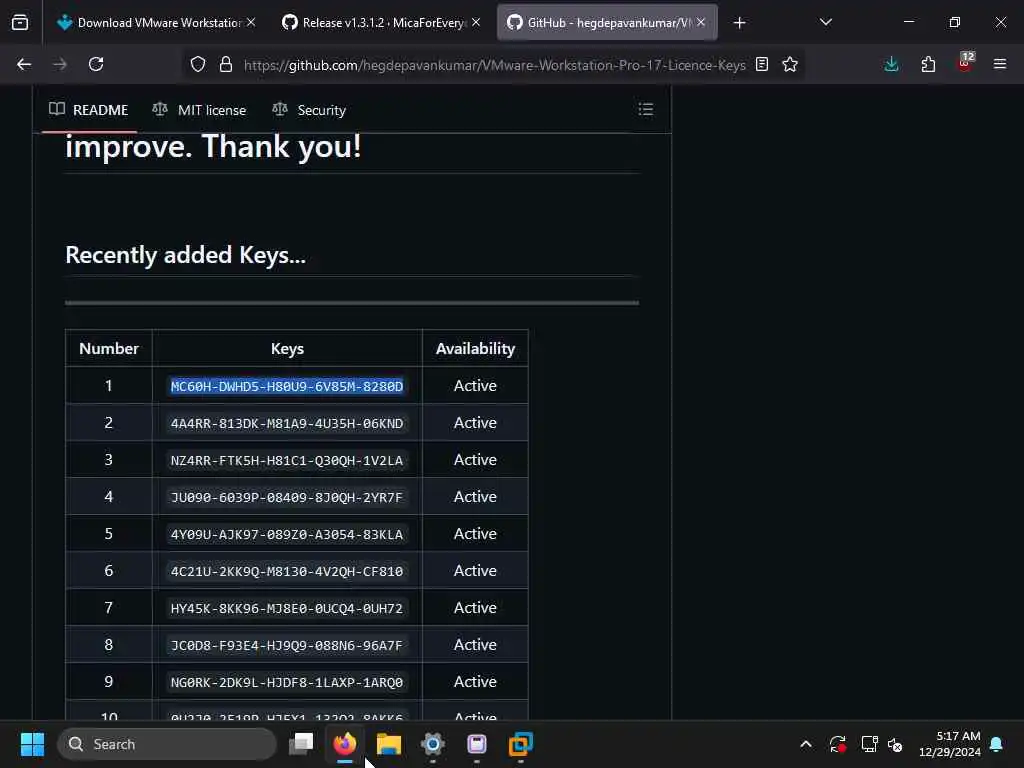Viewport: 1024px width, 768px height.
Task: Toggle reader view for this page
Action: click(x=761, y=64)
